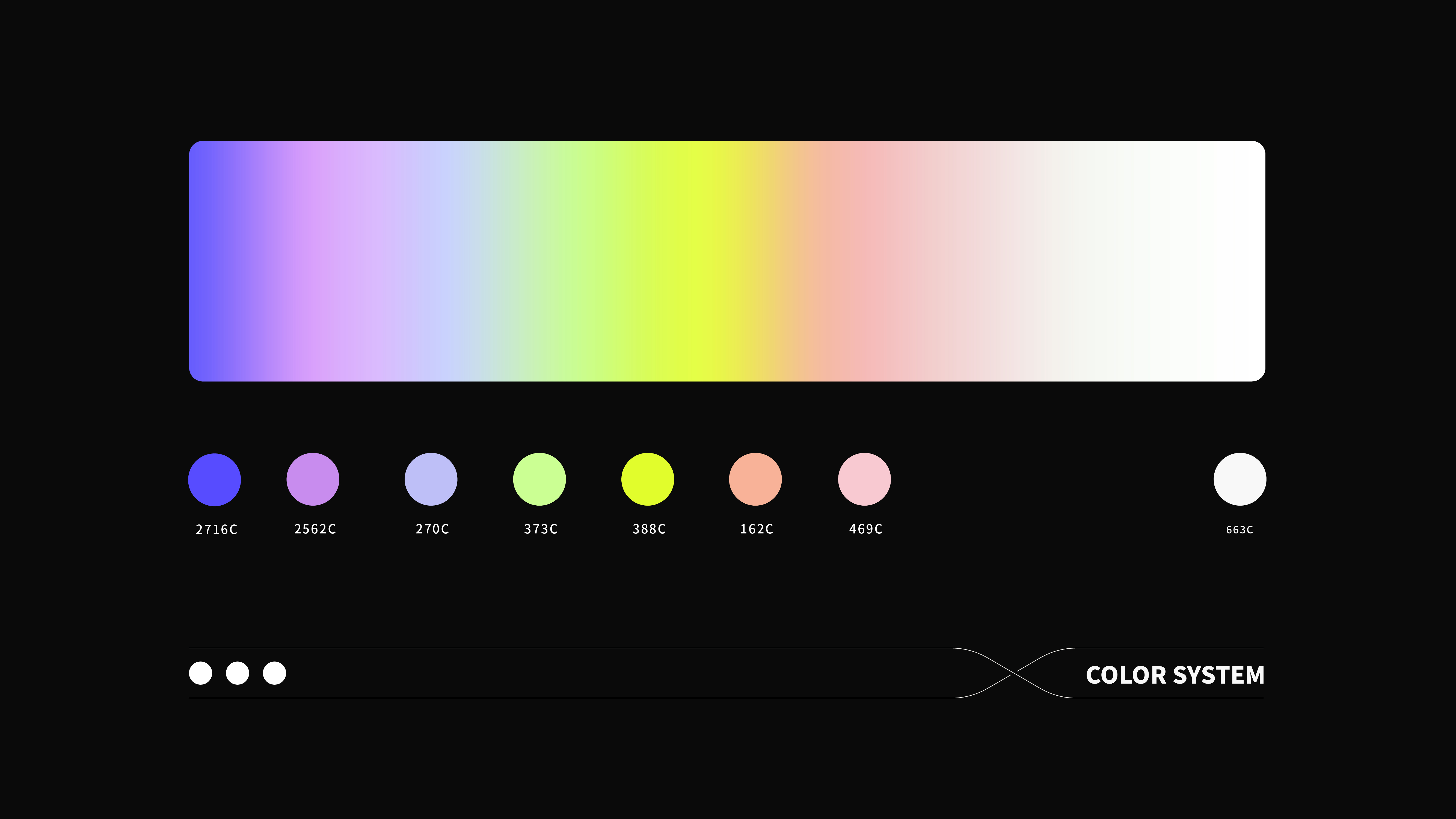Select the lavender 270C color swatch
The height and width of the screenshot is (819, 1456).
[x=431, y=479]
